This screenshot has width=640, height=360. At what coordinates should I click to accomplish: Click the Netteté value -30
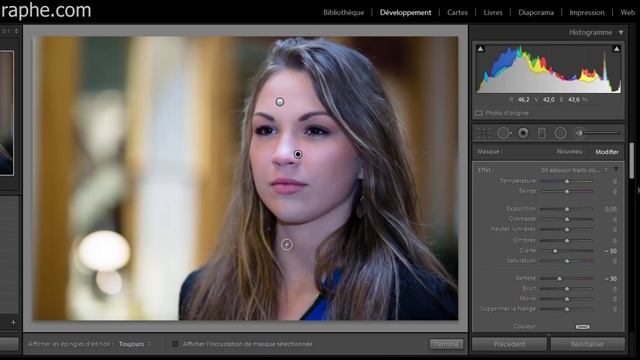pos(611,279)
